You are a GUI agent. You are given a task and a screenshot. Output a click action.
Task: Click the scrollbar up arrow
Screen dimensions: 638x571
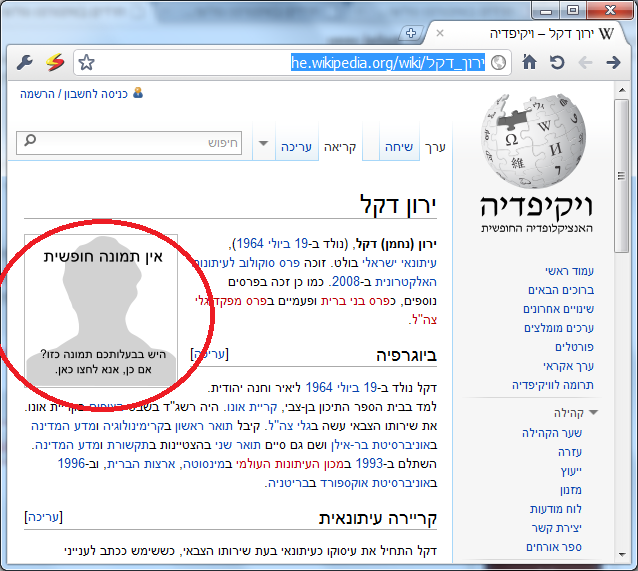[x=621, y=90]
